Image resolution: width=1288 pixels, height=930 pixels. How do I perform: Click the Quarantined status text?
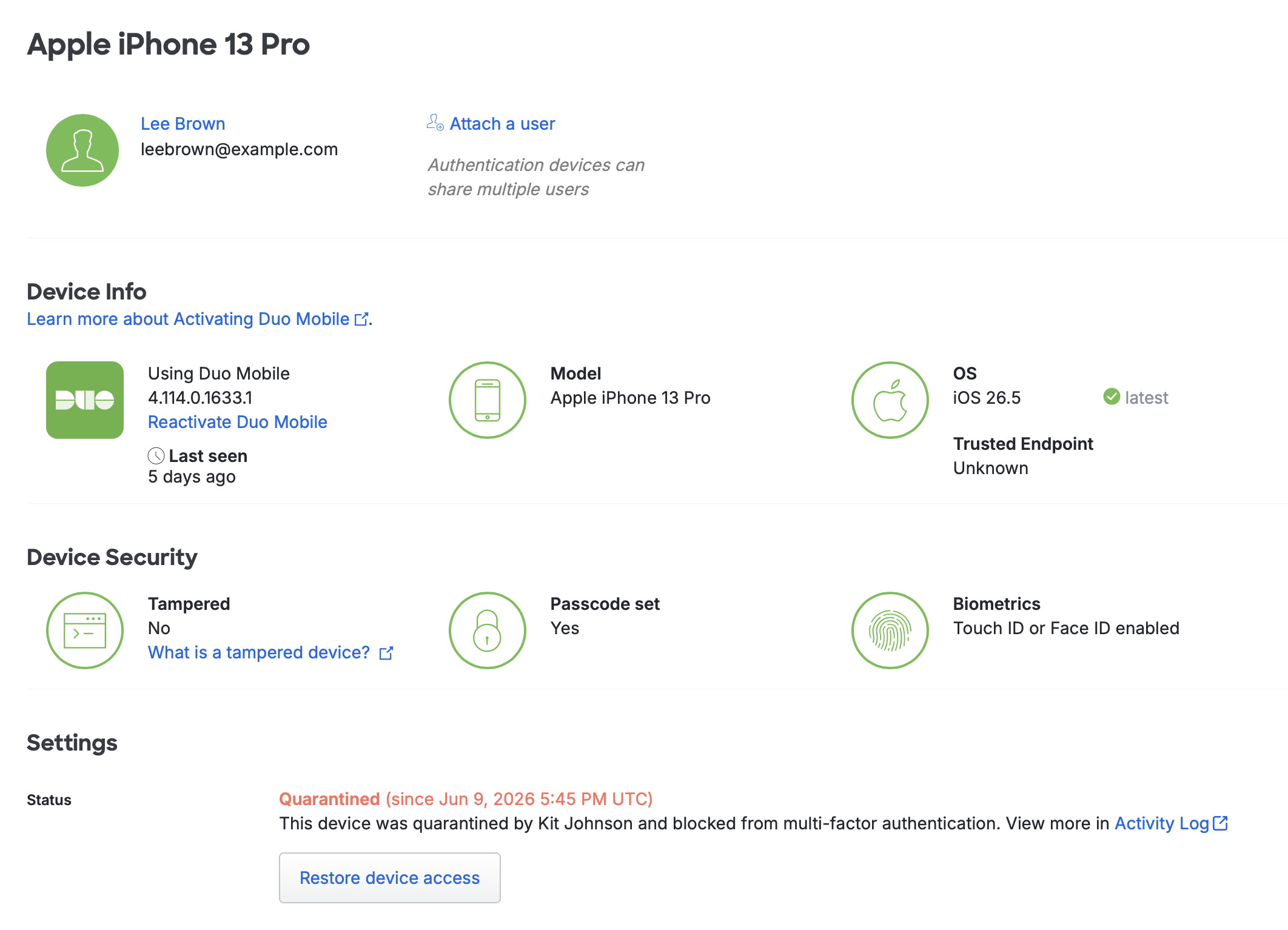(x=329, y=799)
